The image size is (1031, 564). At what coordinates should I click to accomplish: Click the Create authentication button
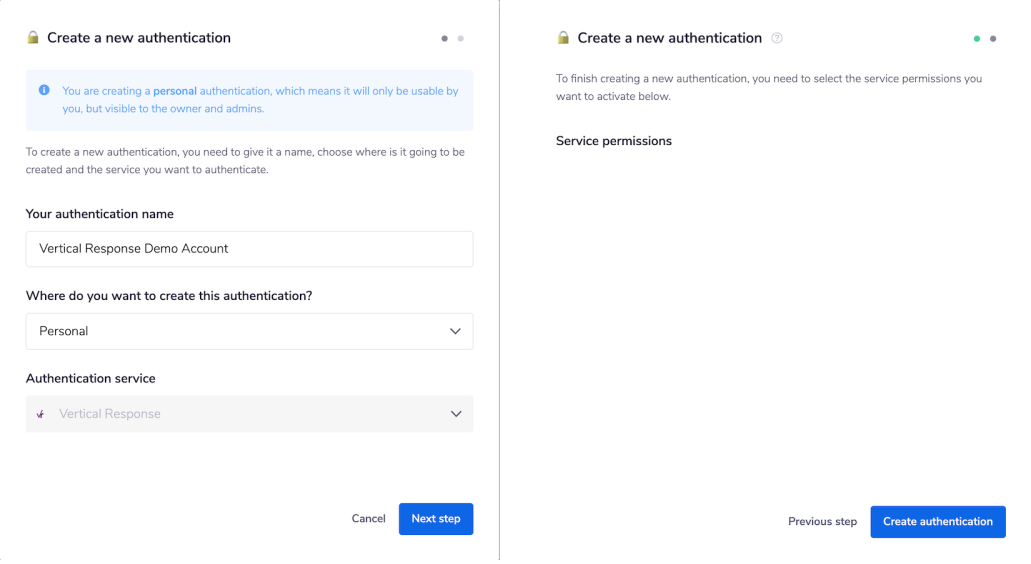click(937, 522)
